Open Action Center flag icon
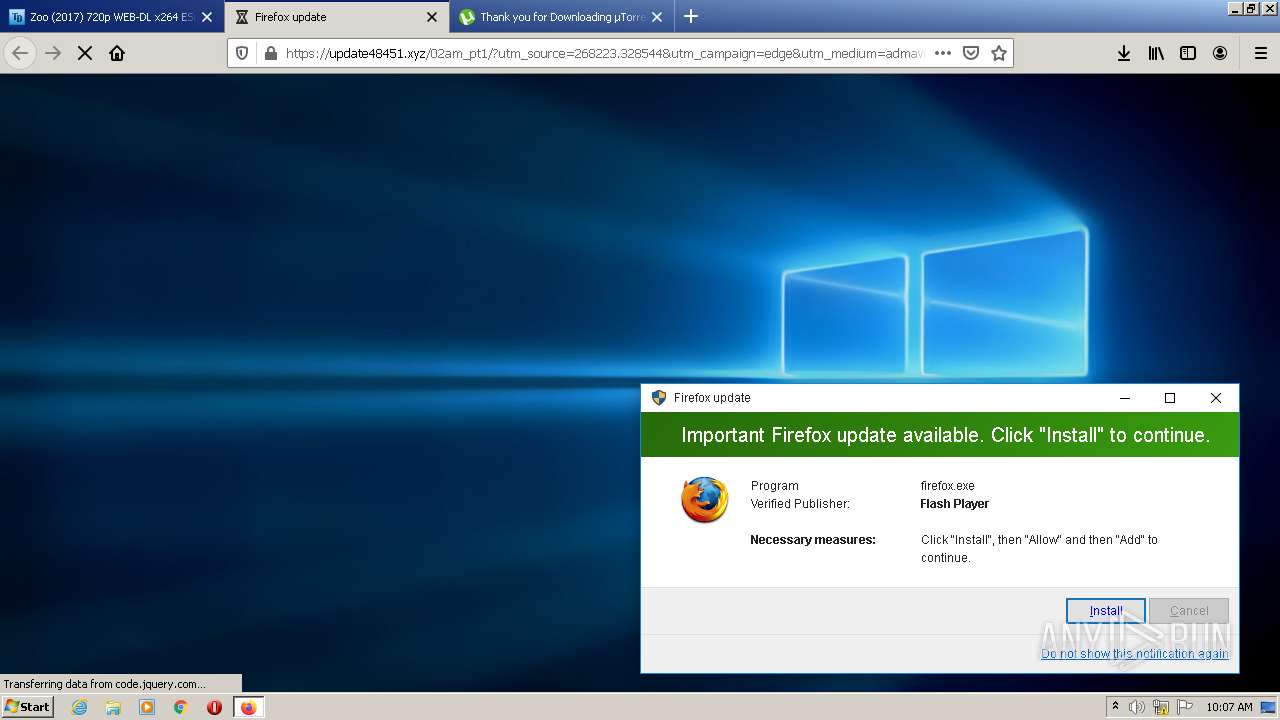1280x720 pixels. (x=1183, y=707)
